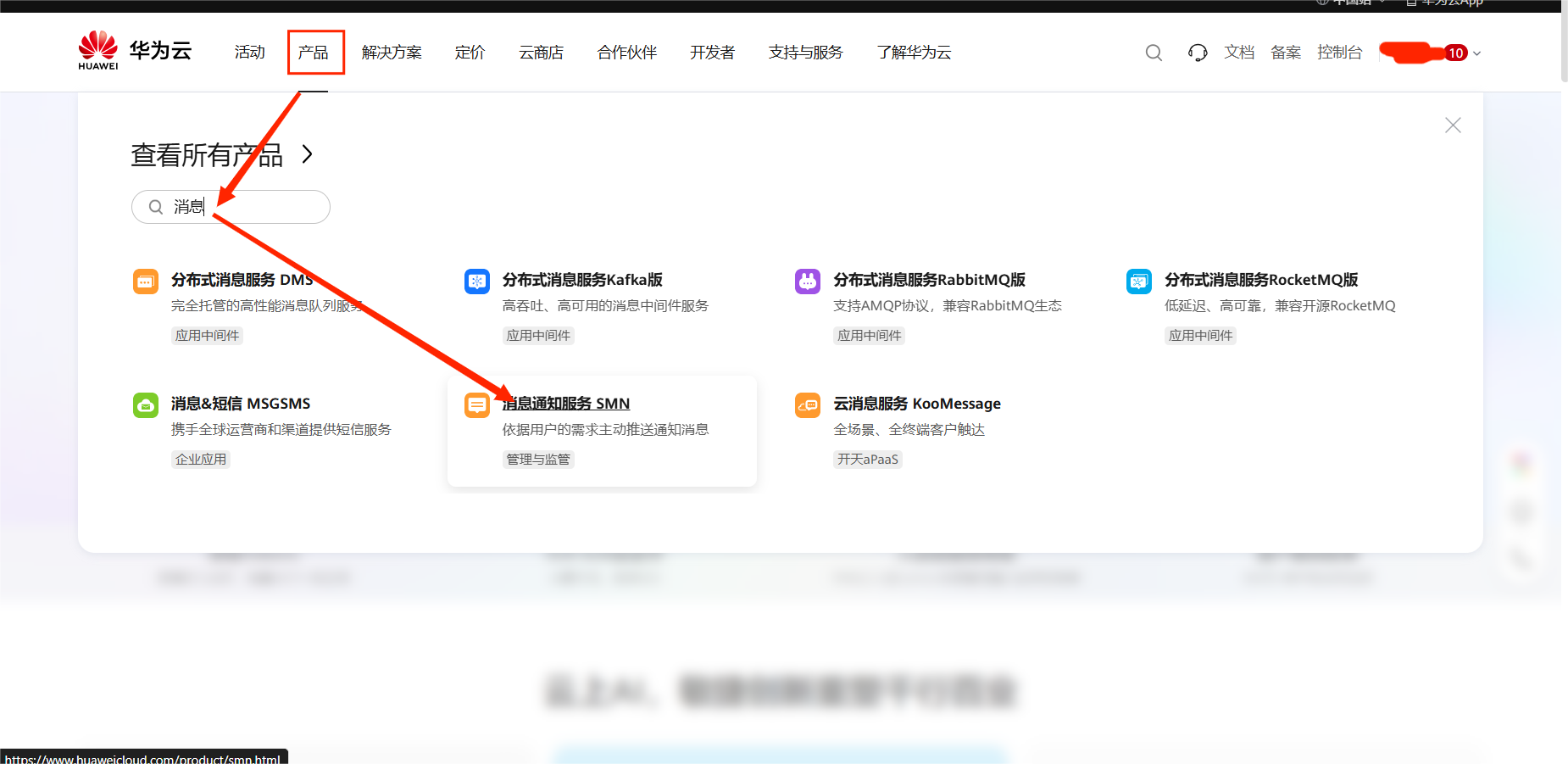Click 应用中间件 tag under DMS
1568x764 pixels.
pos(207,336)
